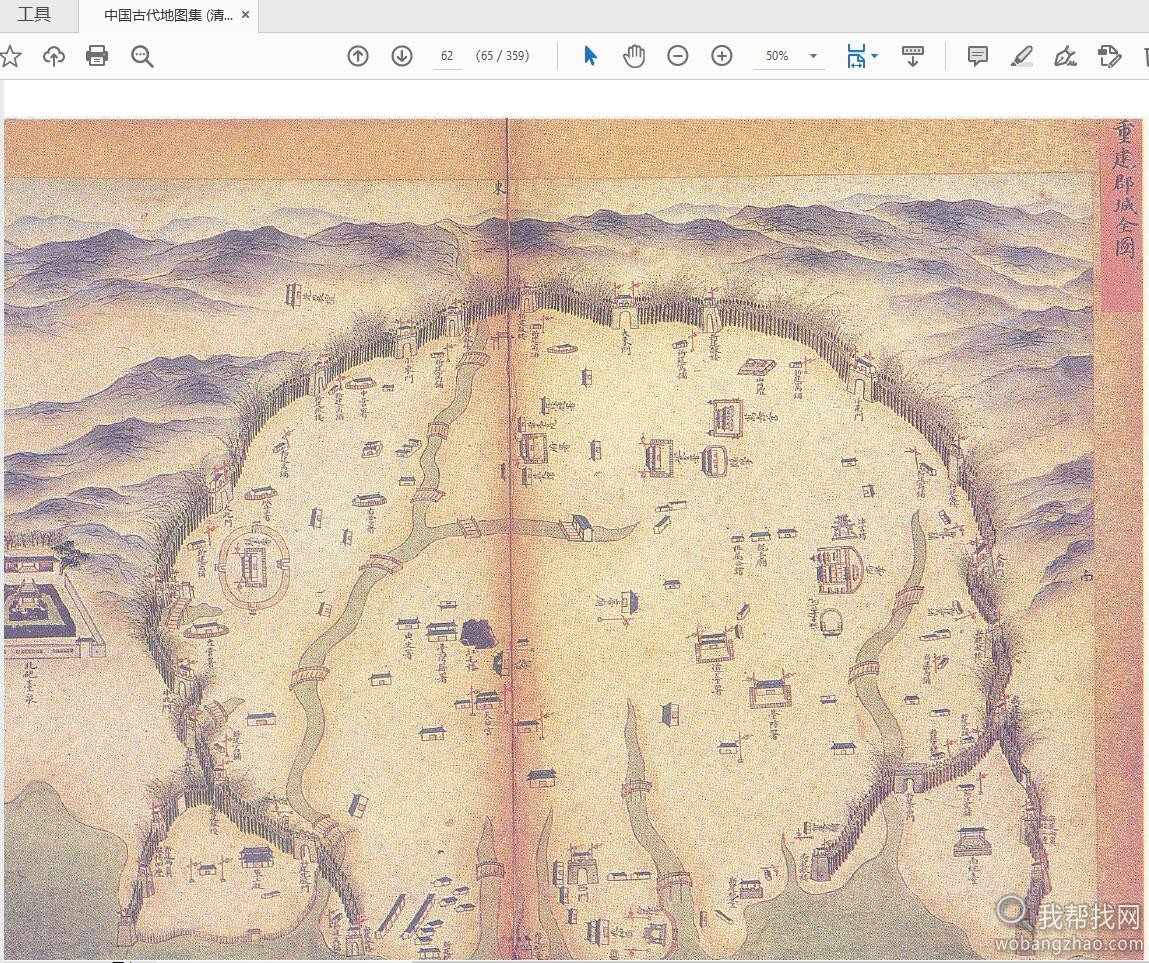The width and height of the screenshot is (1149, 963).
Task: Go to the previous page with the up arrow
Action: 358,56
